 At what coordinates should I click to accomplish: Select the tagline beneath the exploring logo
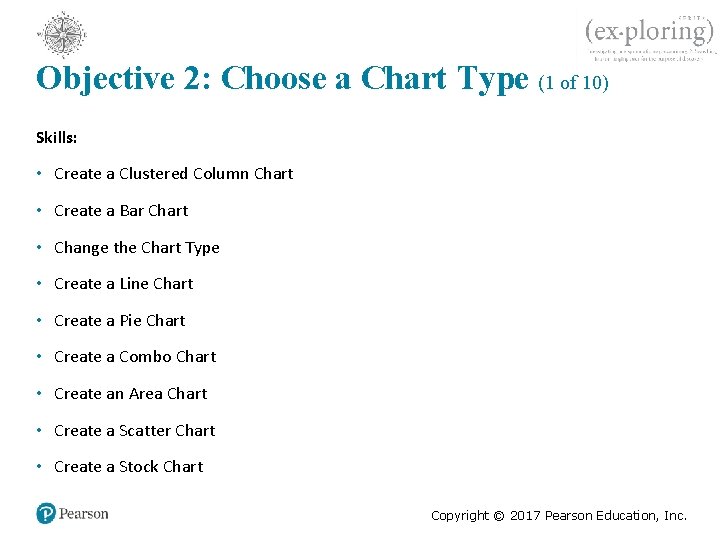pyautogui.click(x=651, y=55)
